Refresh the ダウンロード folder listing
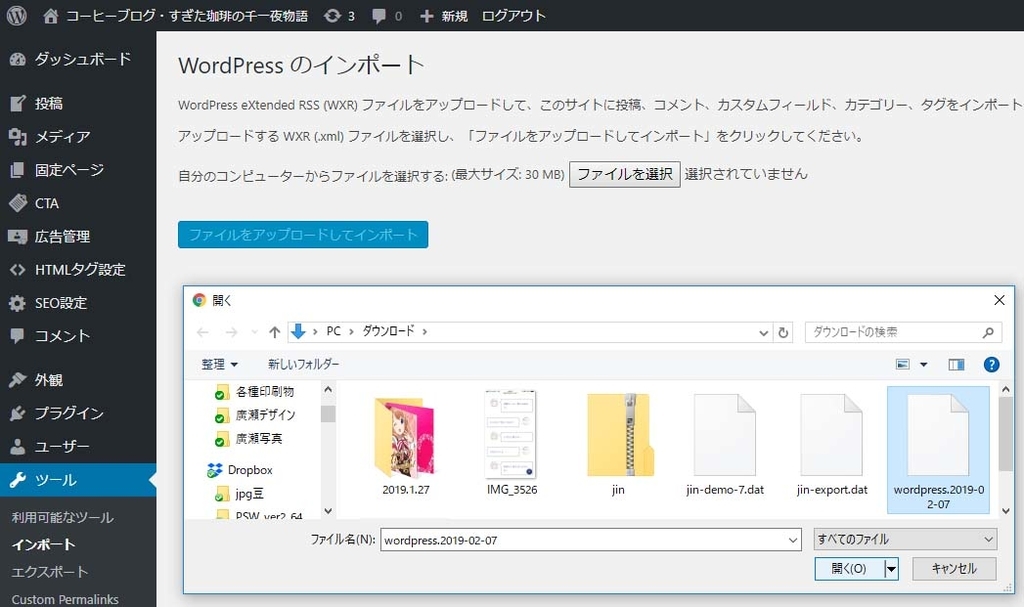The height and width of the screenshot is (607, 1024). (783, 333)
